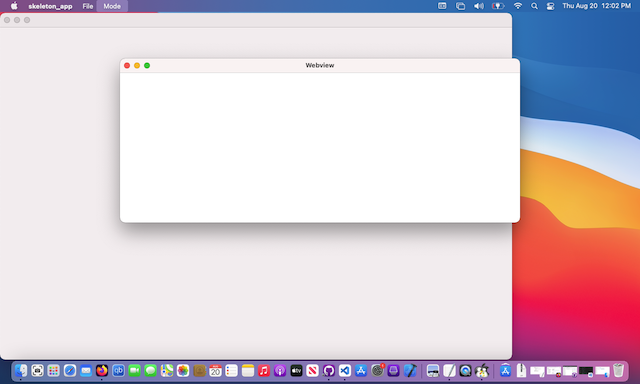Screen dimensions: 640x384
Task: Open Podcasts from the dock
Action: (280, 371)
